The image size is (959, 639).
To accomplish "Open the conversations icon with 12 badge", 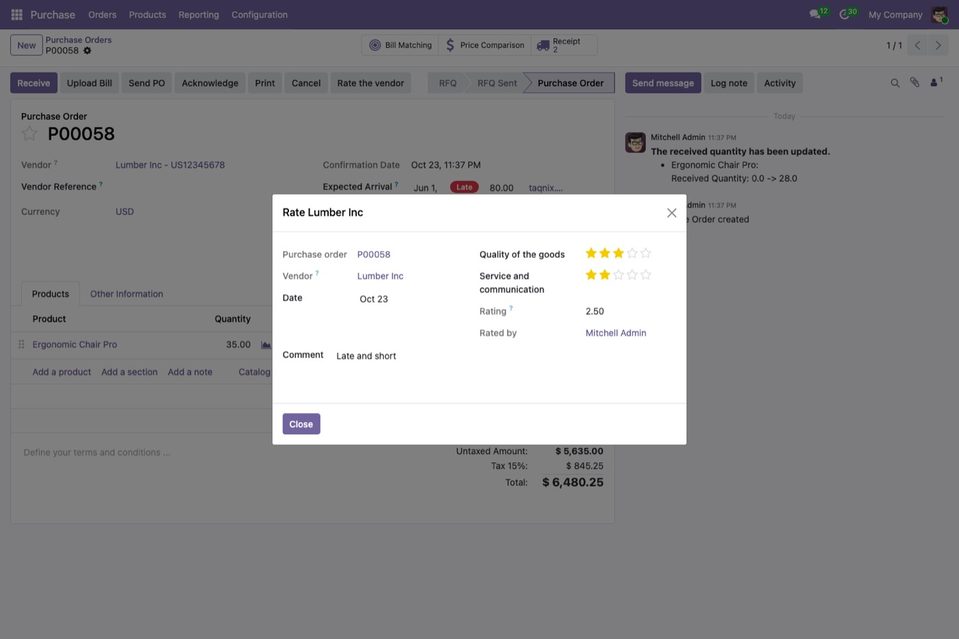I will (x=818, y=13).
